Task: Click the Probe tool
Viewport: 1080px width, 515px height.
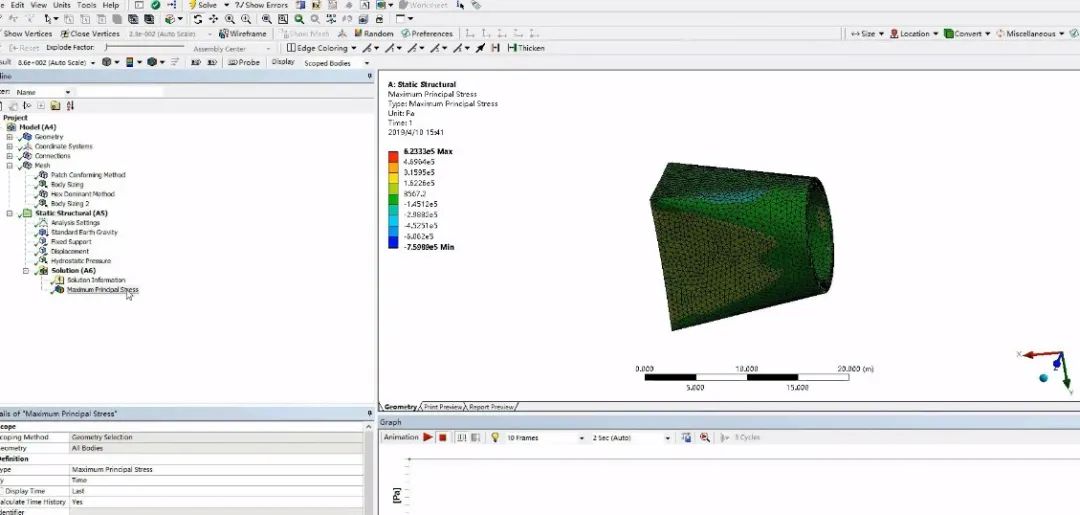Action: pyautogui.click(x=244, y=62)
